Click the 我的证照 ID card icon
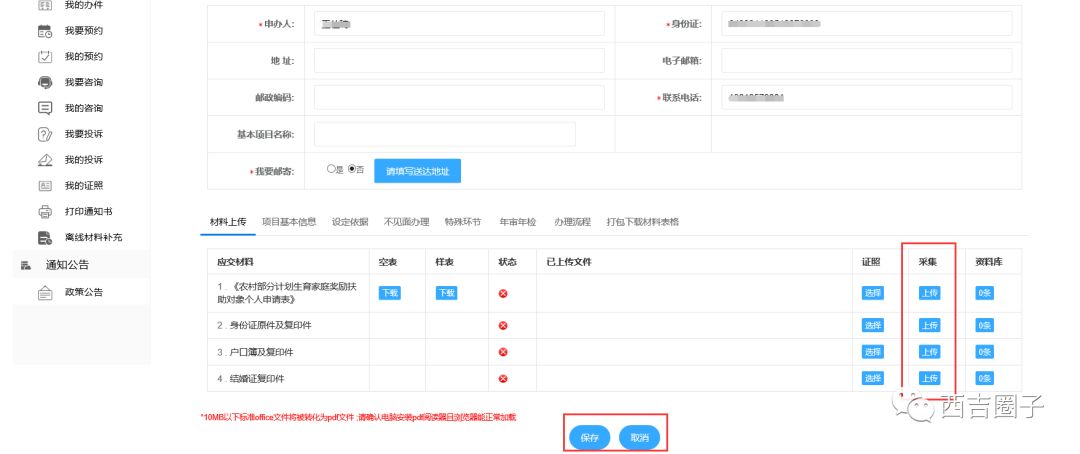The height and width of the screenshot is (454, 1080). [x=45, y=185]
